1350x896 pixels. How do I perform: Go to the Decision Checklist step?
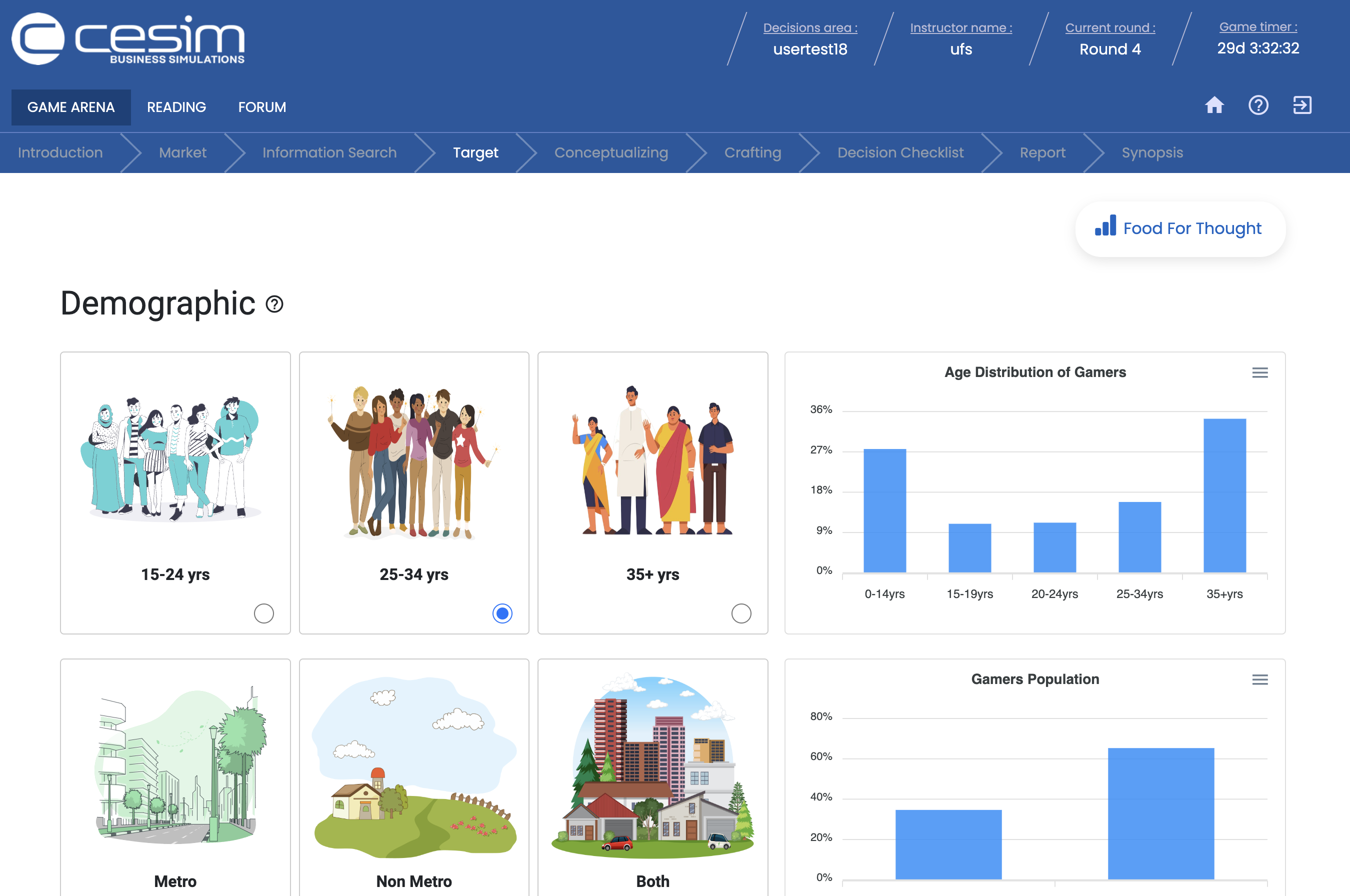pyautogui.click(x=900, y=152)
